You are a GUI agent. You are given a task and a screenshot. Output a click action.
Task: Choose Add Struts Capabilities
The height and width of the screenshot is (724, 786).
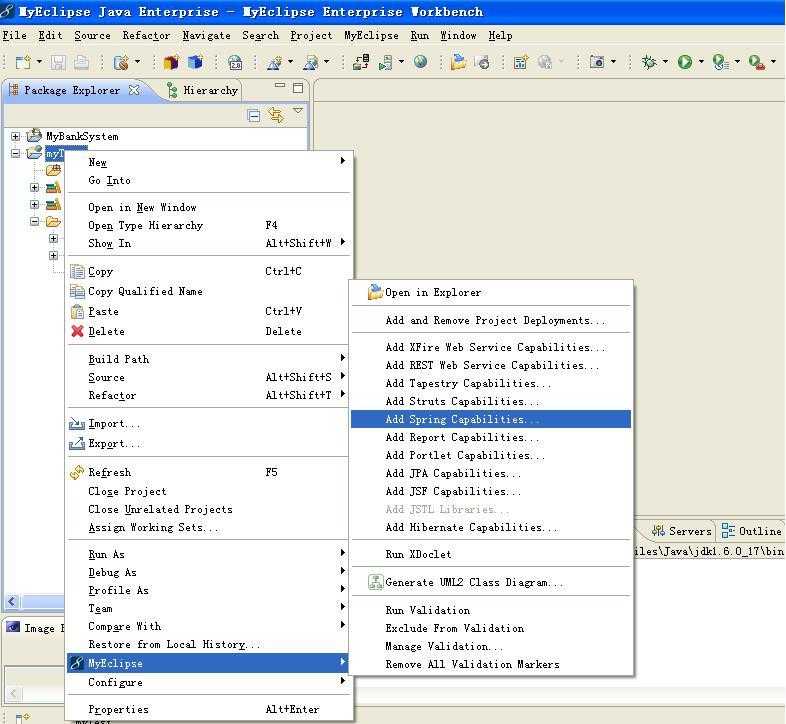tap(491, 401)
